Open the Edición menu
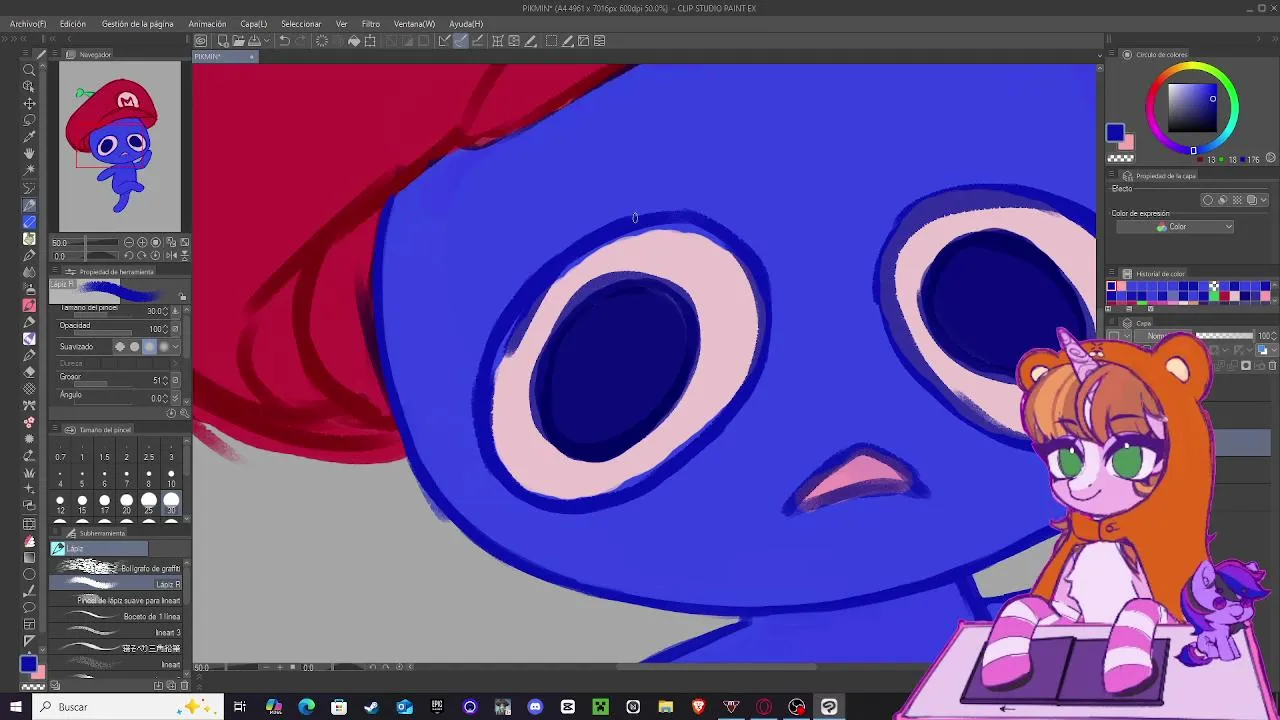This screenshot has height=720, width=1280. [x=73, y=24]
